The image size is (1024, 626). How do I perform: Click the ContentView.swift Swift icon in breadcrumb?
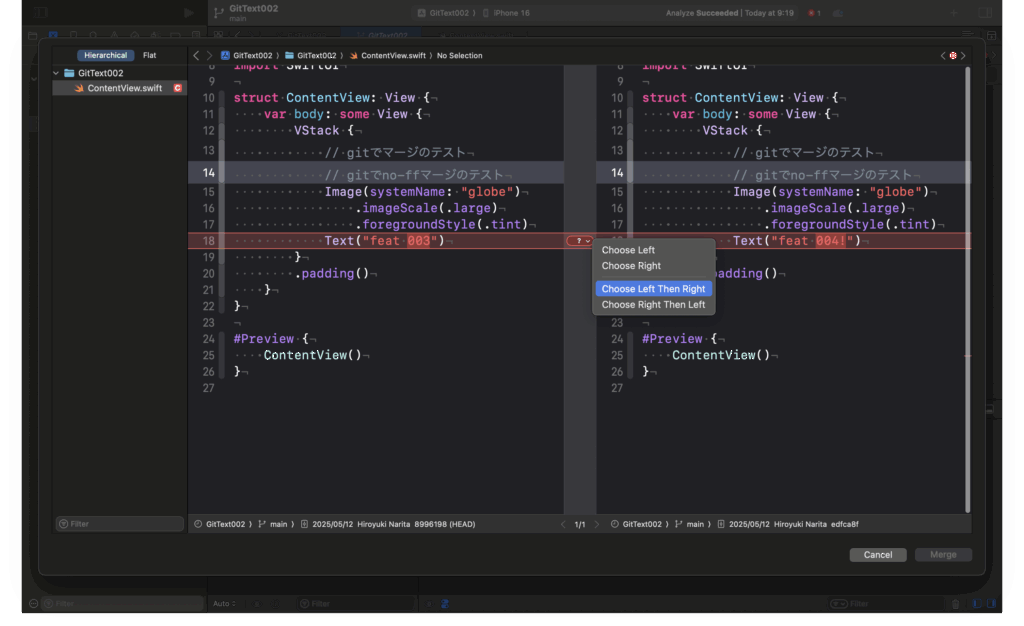pyautogui.click(x=353, y=55)
